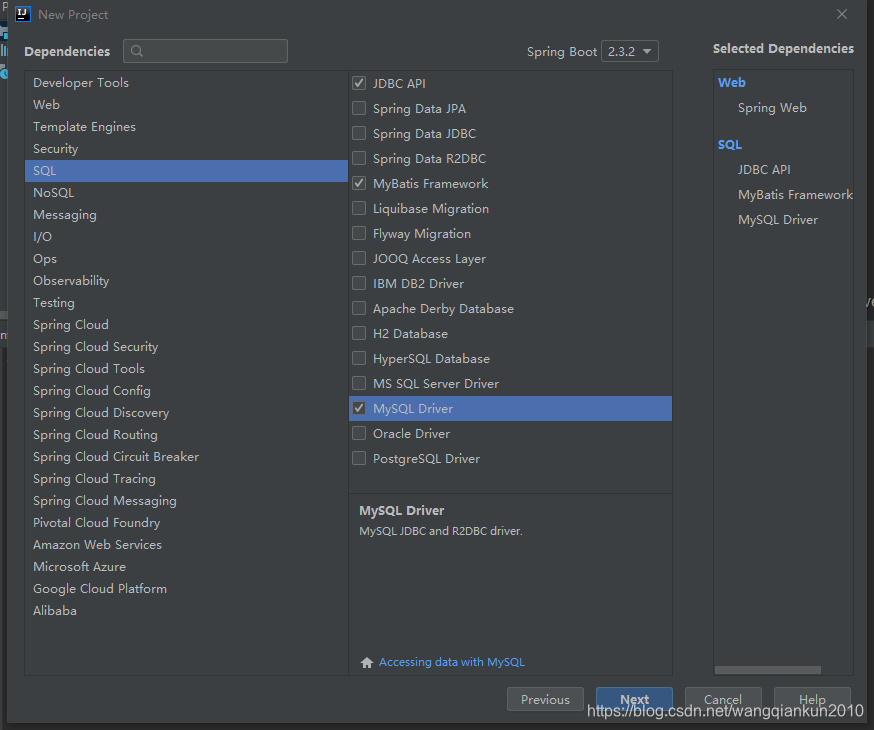
Task: Select the Spring Cloud Messaging category
Action: [186, 500]
